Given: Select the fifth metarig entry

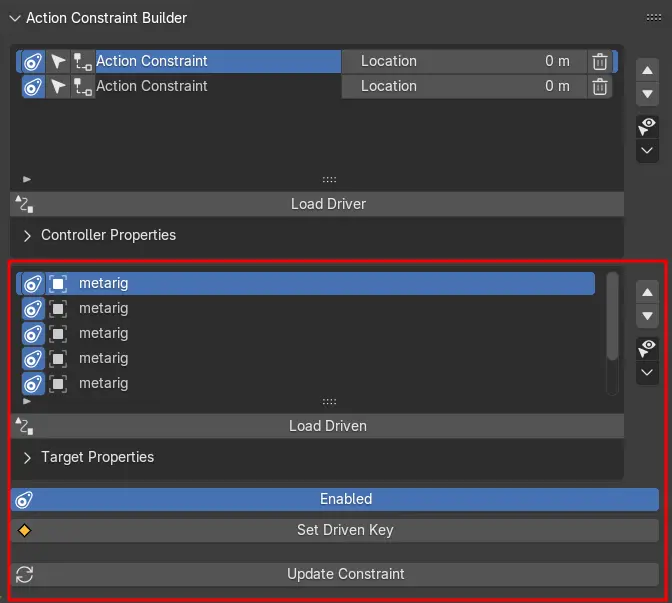Looking at the screenshot, I should click(306, 383).
